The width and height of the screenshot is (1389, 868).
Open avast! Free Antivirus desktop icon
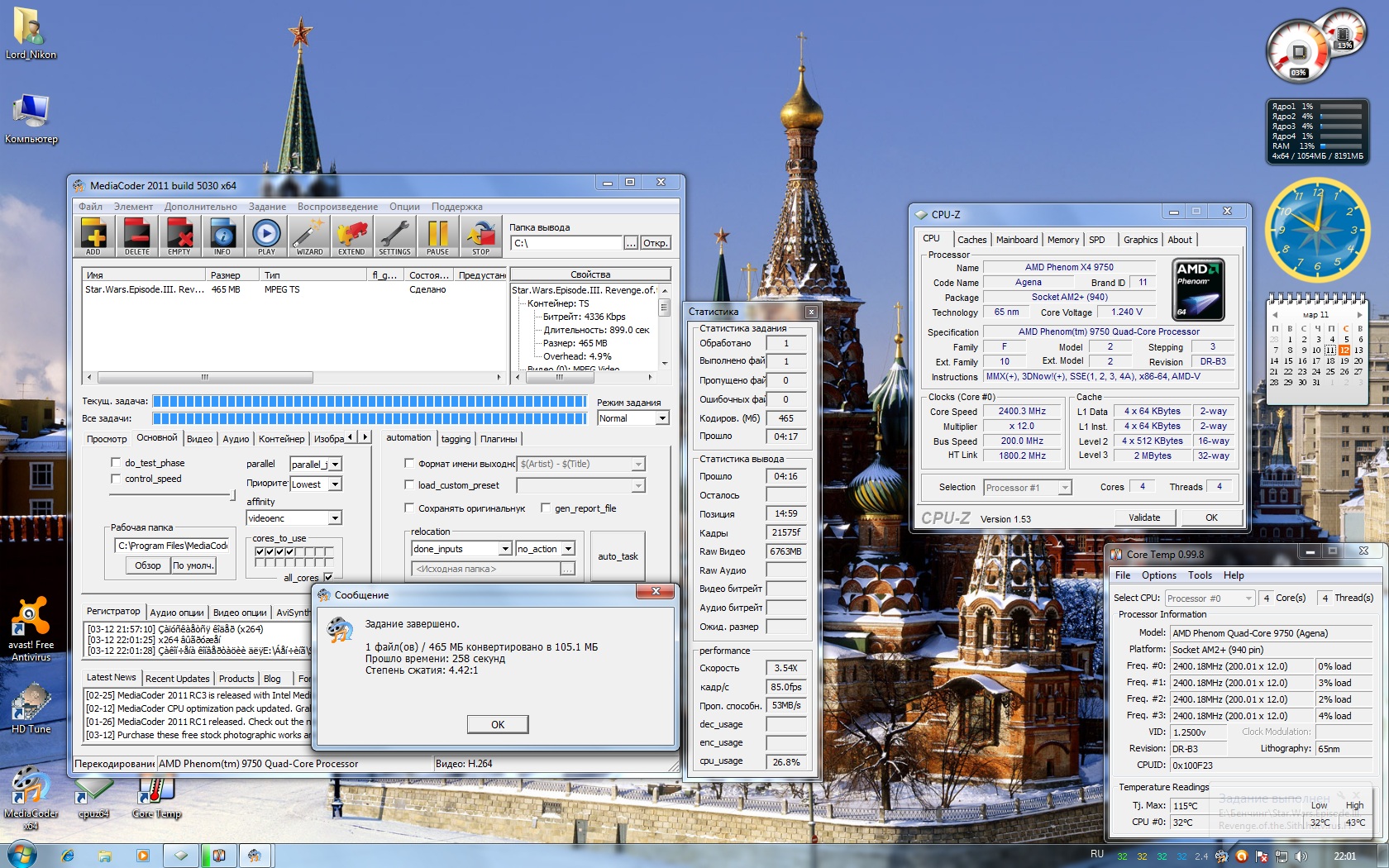tap(31, 629)
